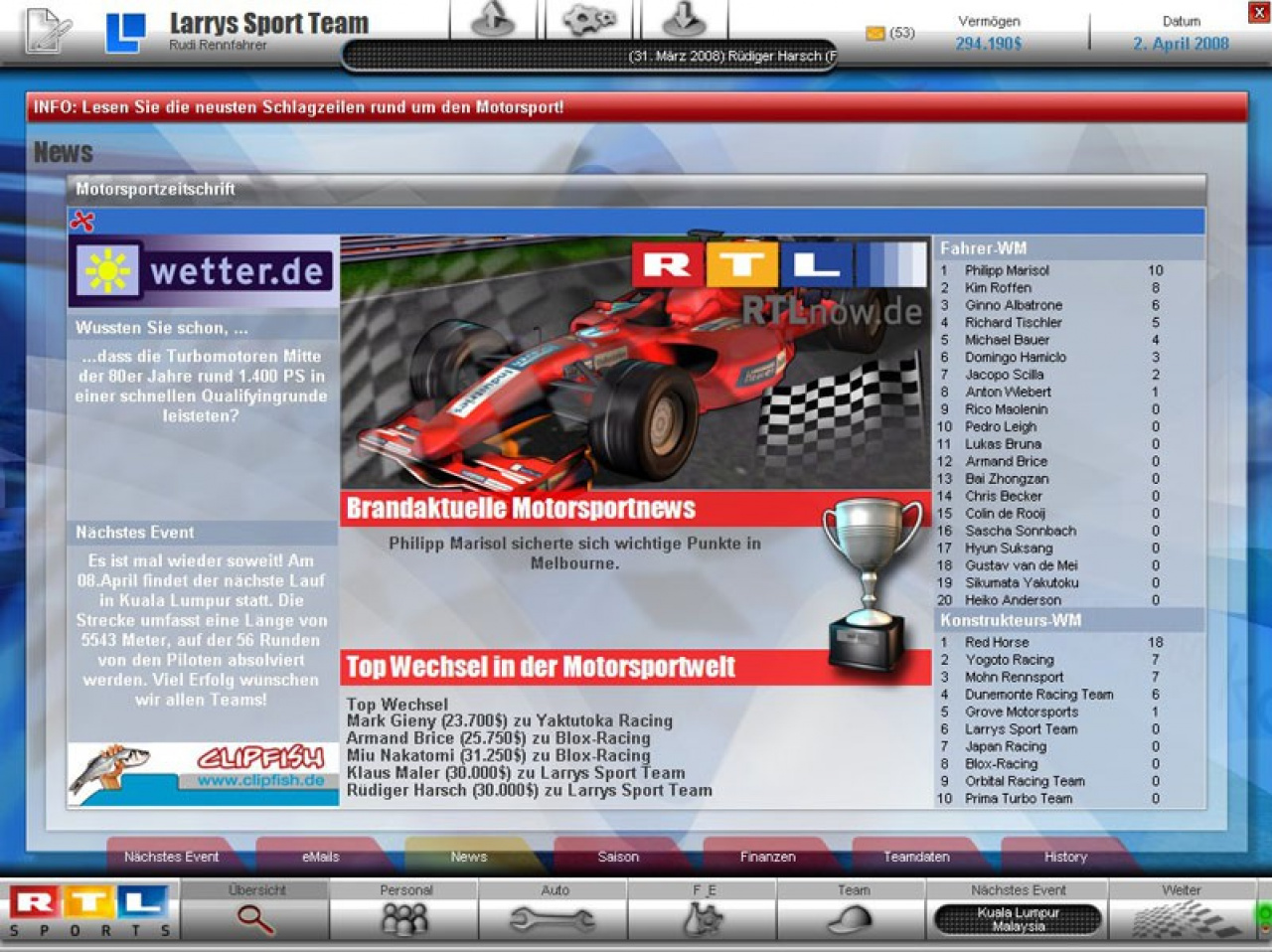Viewport: 1272px width, 952px height.
Task: Click the Miu Nakatomi transfer line
Action: pos(498,755)
